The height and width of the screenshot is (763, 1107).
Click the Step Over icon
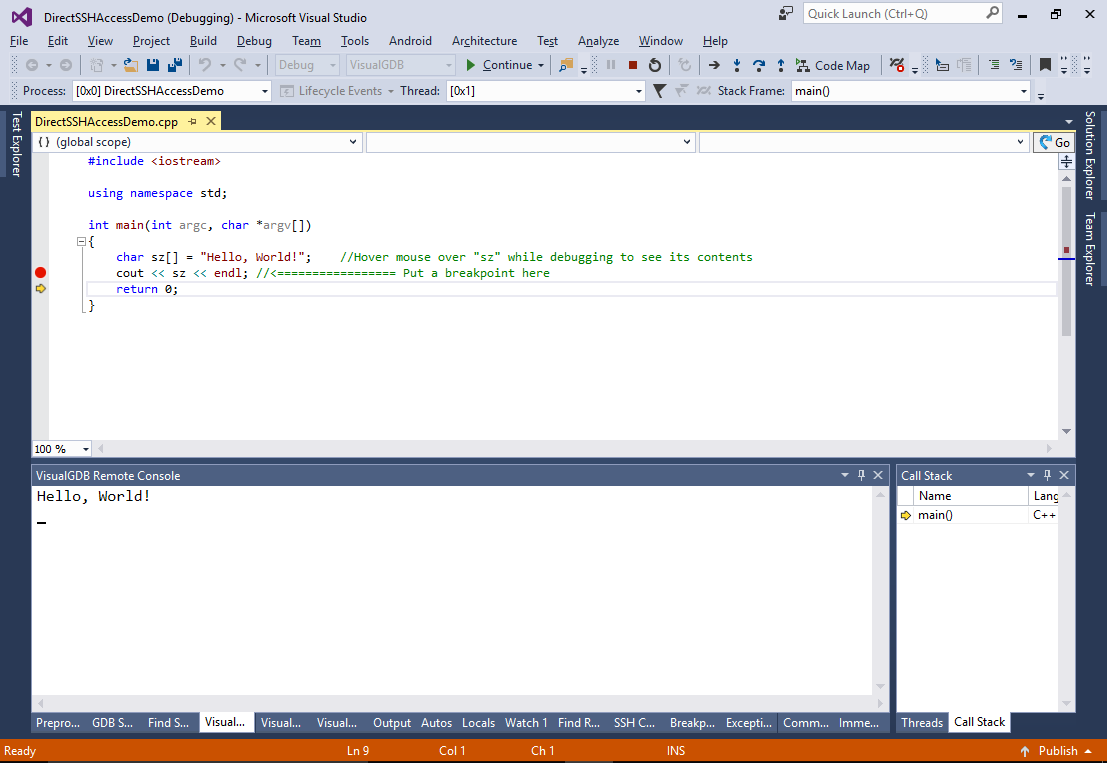(x=759, y=65)
